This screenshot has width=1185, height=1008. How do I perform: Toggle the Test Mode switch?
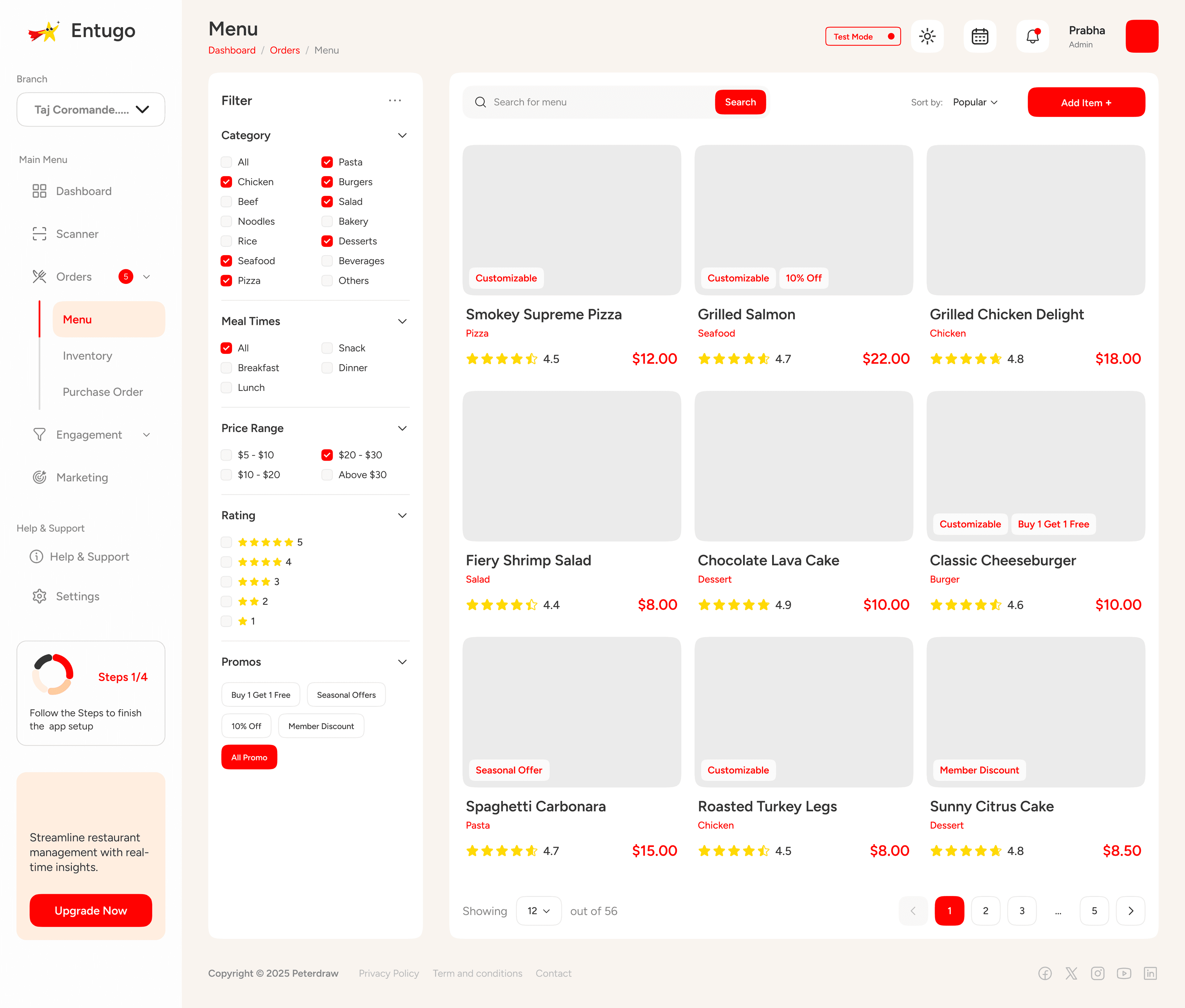point(863,37)
